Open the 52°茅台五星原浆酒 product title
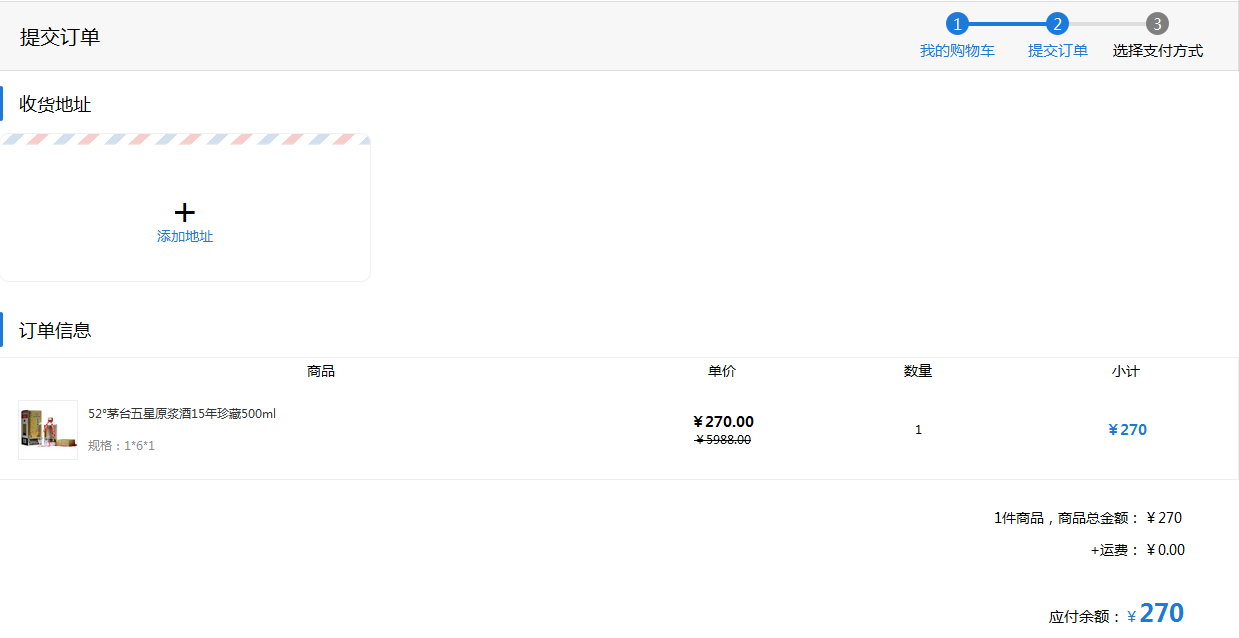Screen dimensions: 1239x638 (182, 414)
